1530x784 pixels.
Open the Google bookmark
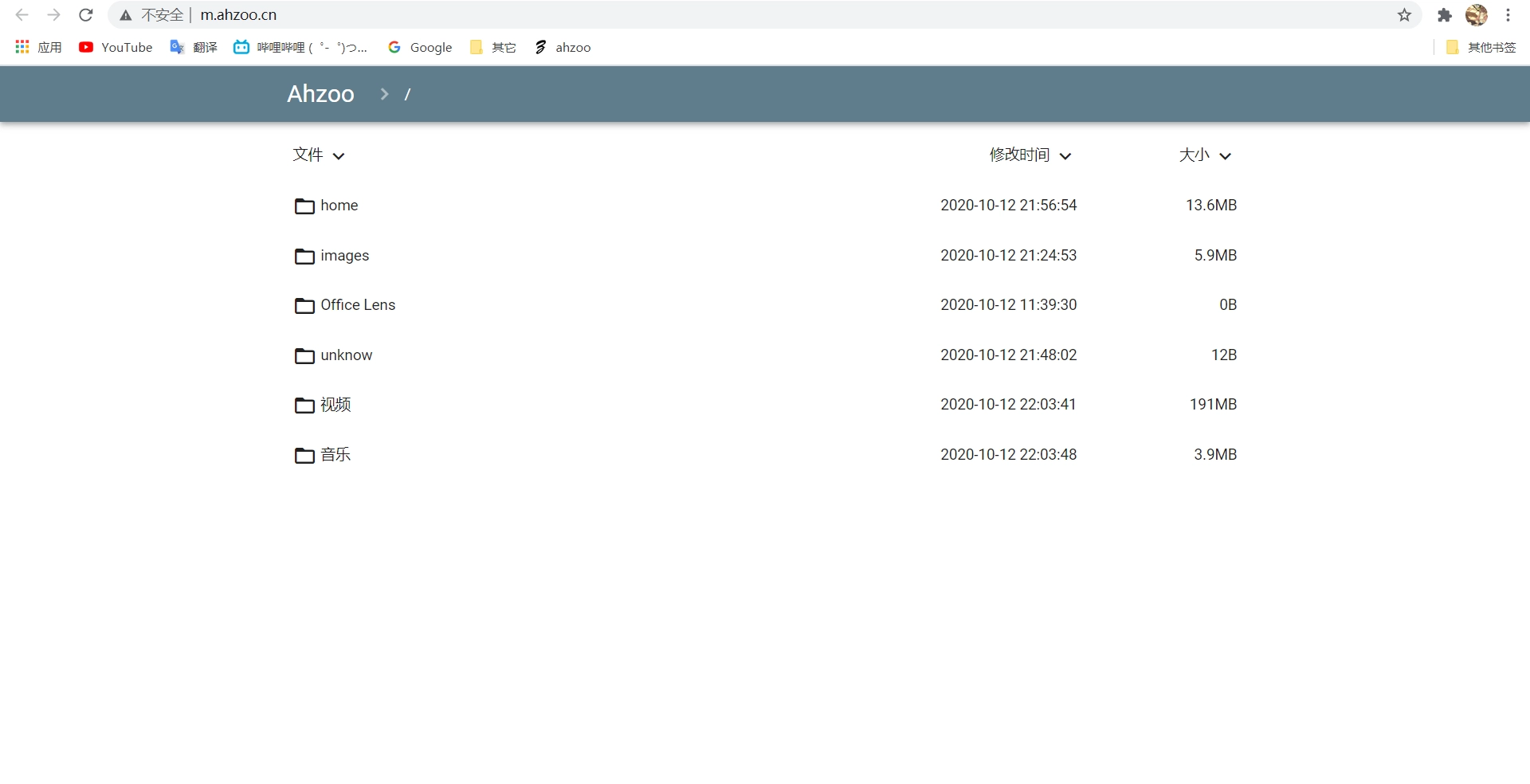point(420,48)
